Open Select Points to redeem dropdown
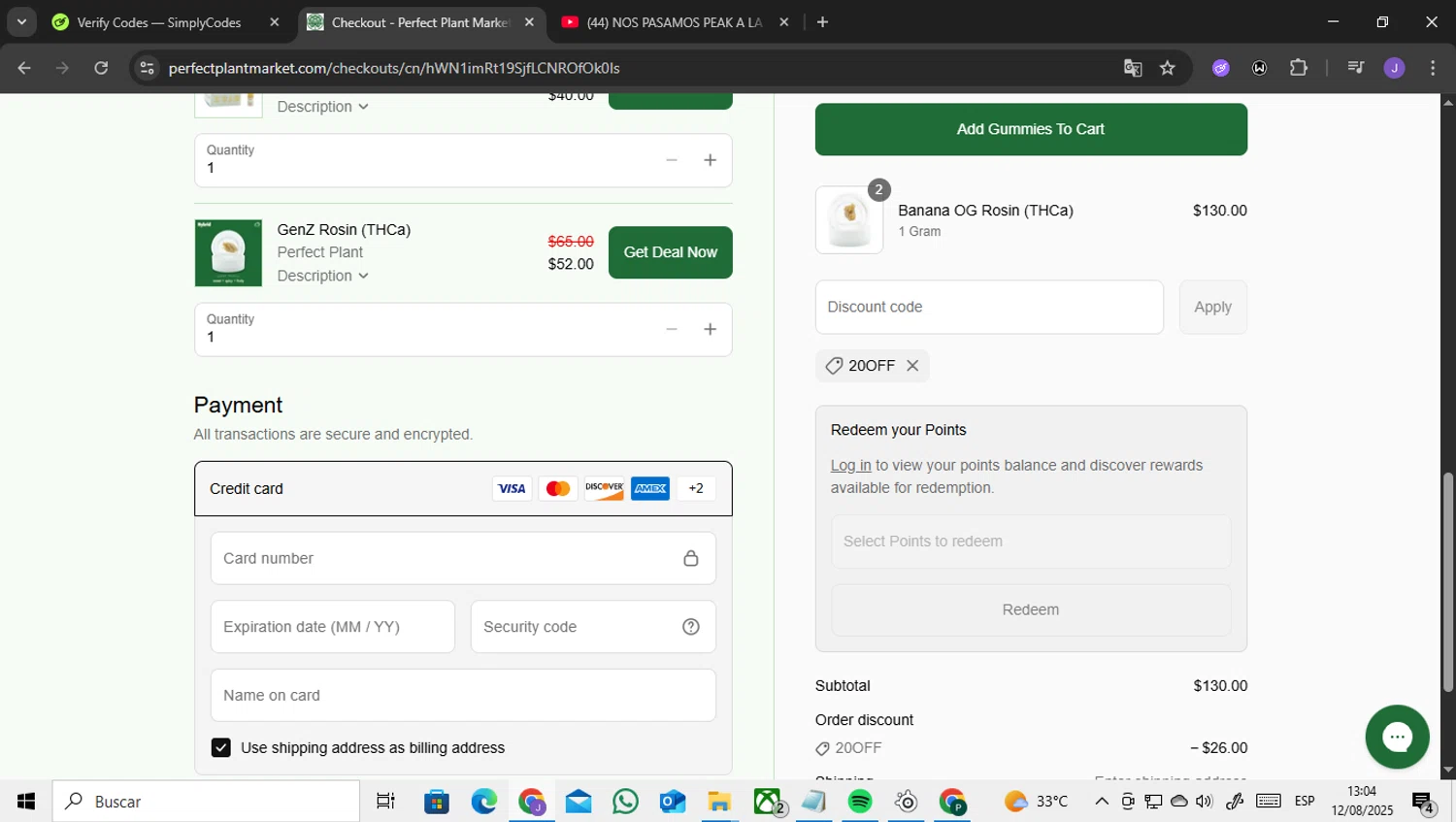 pos(1031,542)
